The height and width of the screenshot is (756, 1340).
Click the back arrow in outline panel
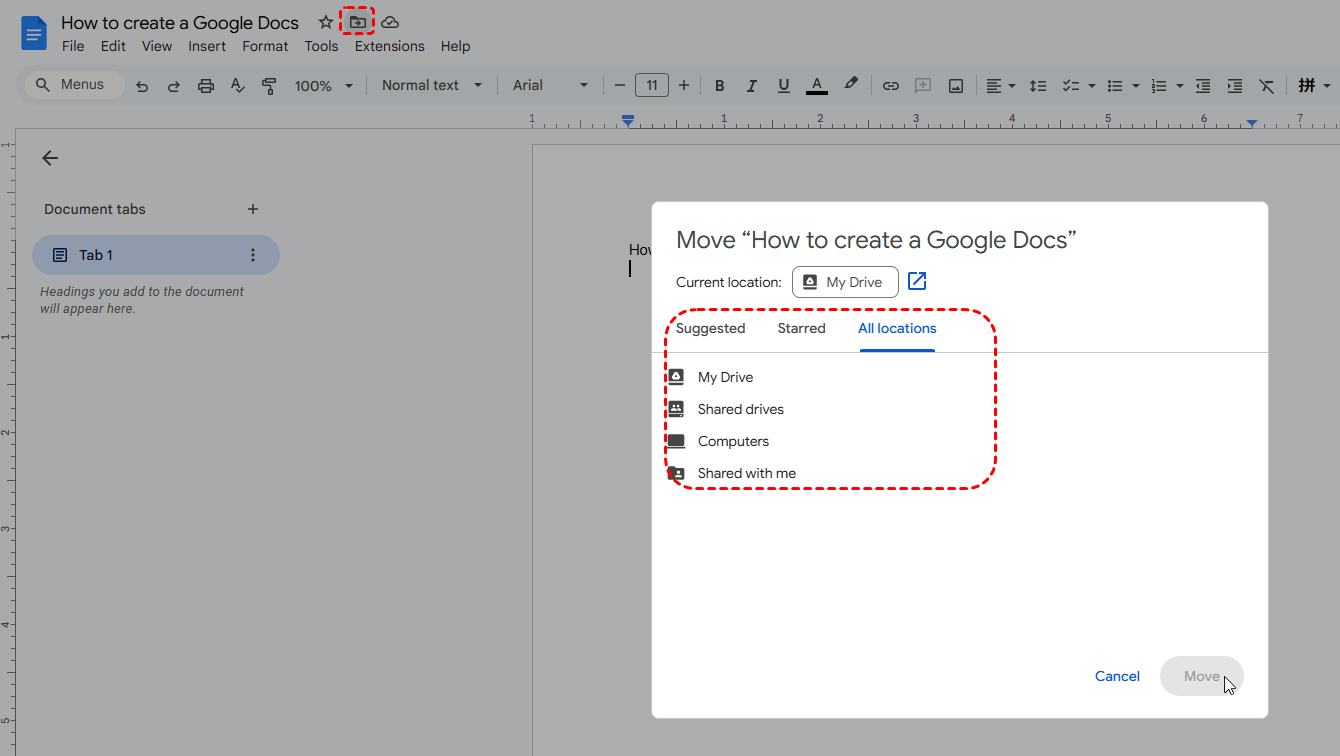point(50,158)
